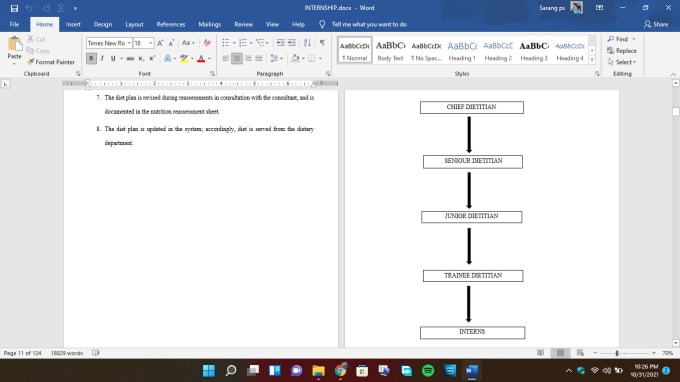Open Replace dialog
Image resolution: width=680 pixels, height=382 pixels.
(x=622, y=51)
